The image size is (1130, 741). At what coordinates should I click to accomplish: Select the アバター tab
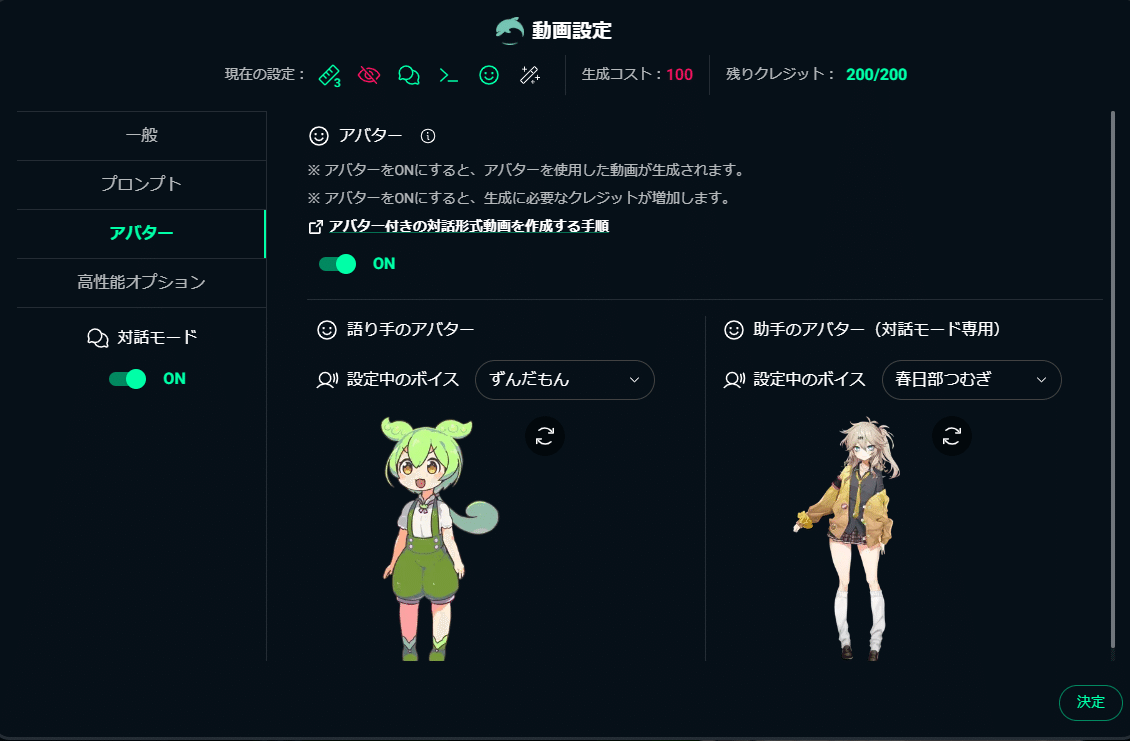pos(141,234)
